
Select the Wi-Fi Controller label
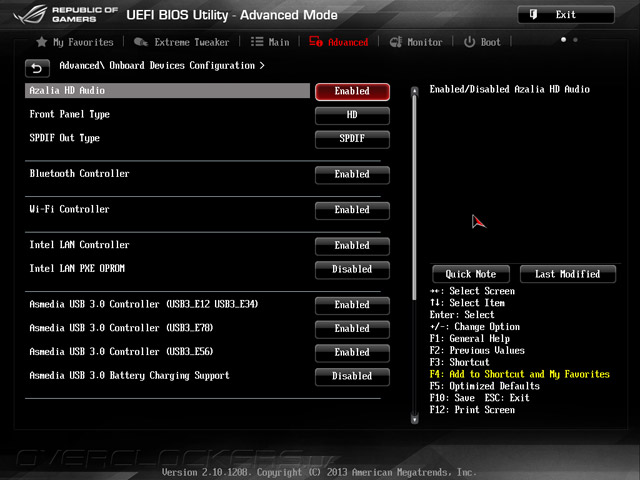[x=69, y=209]
